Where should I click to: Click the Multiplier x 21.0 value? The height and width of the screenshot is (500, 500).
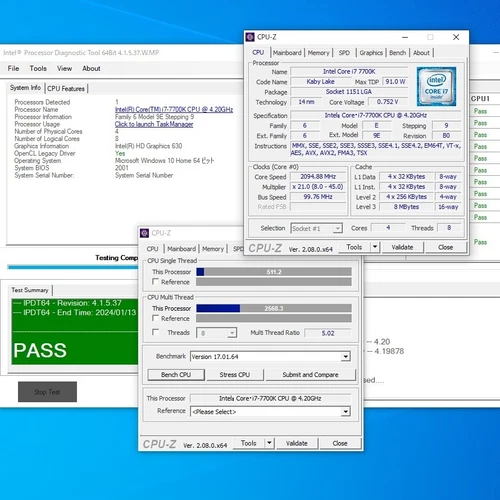point(318,187)
